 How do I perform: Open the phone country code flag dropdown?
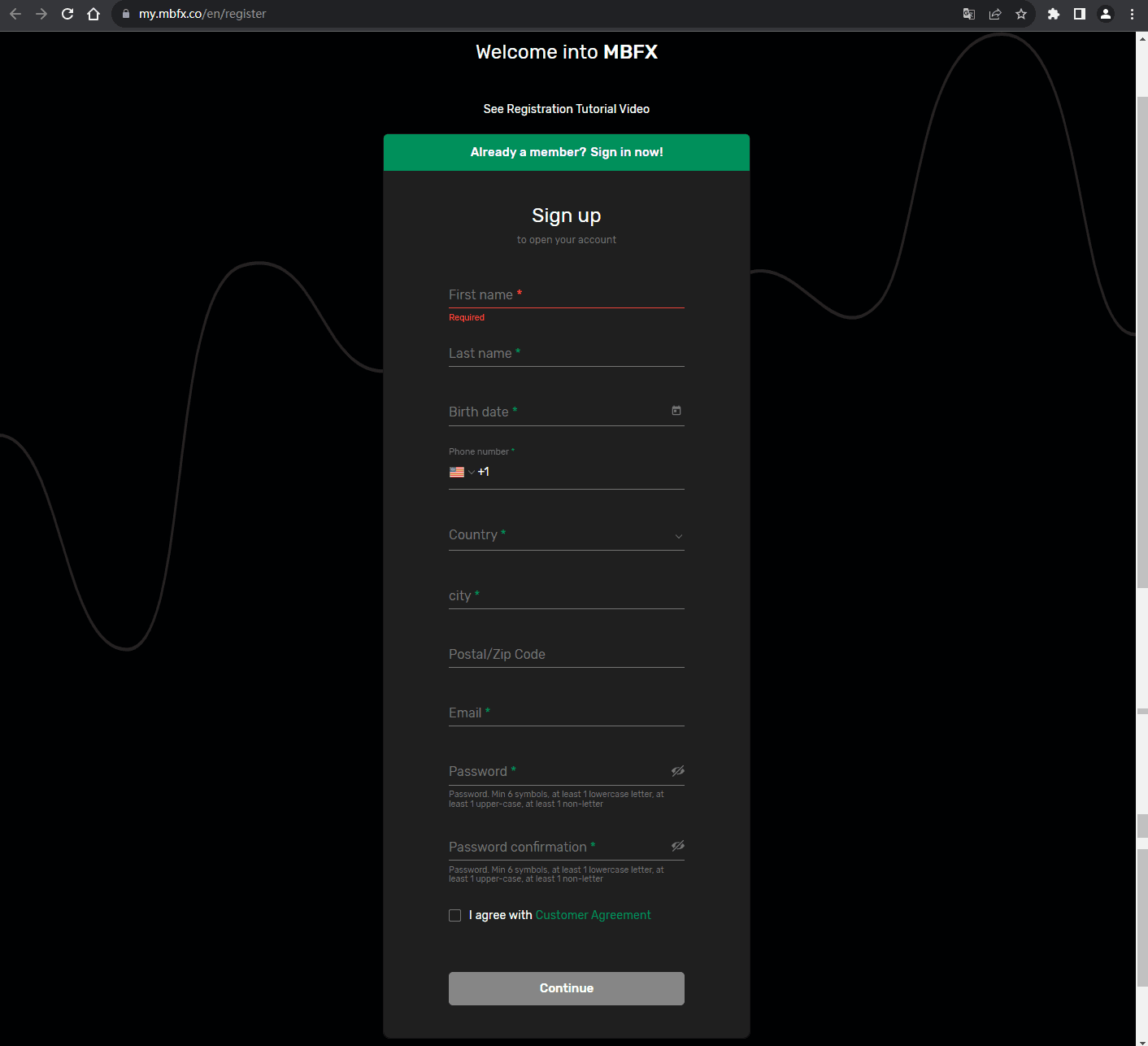[x=462, y=472]
